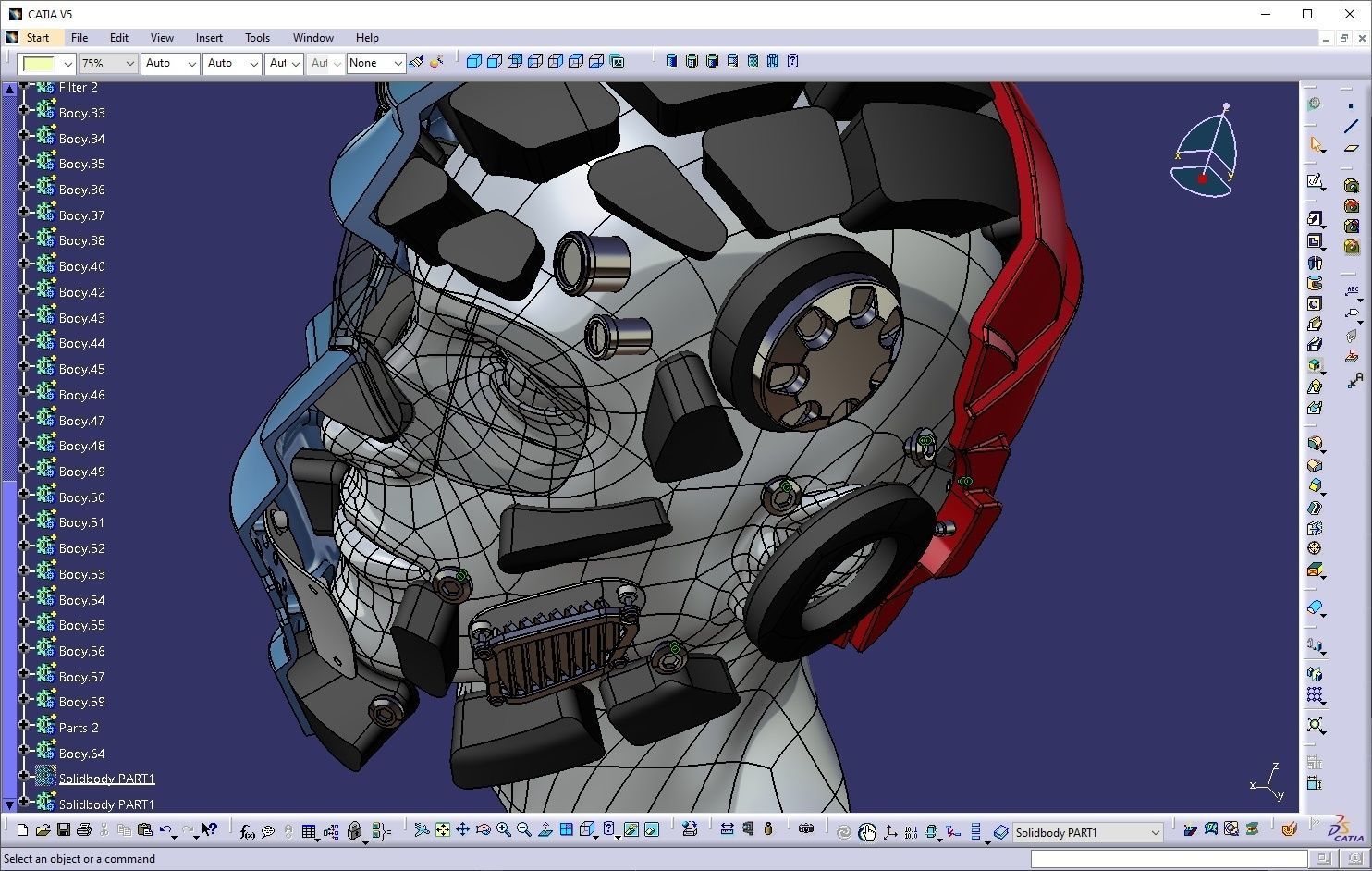Screen dimensions: 1372x871
Task: Click the tree scroll down arrow
Action: click(9, 805)
